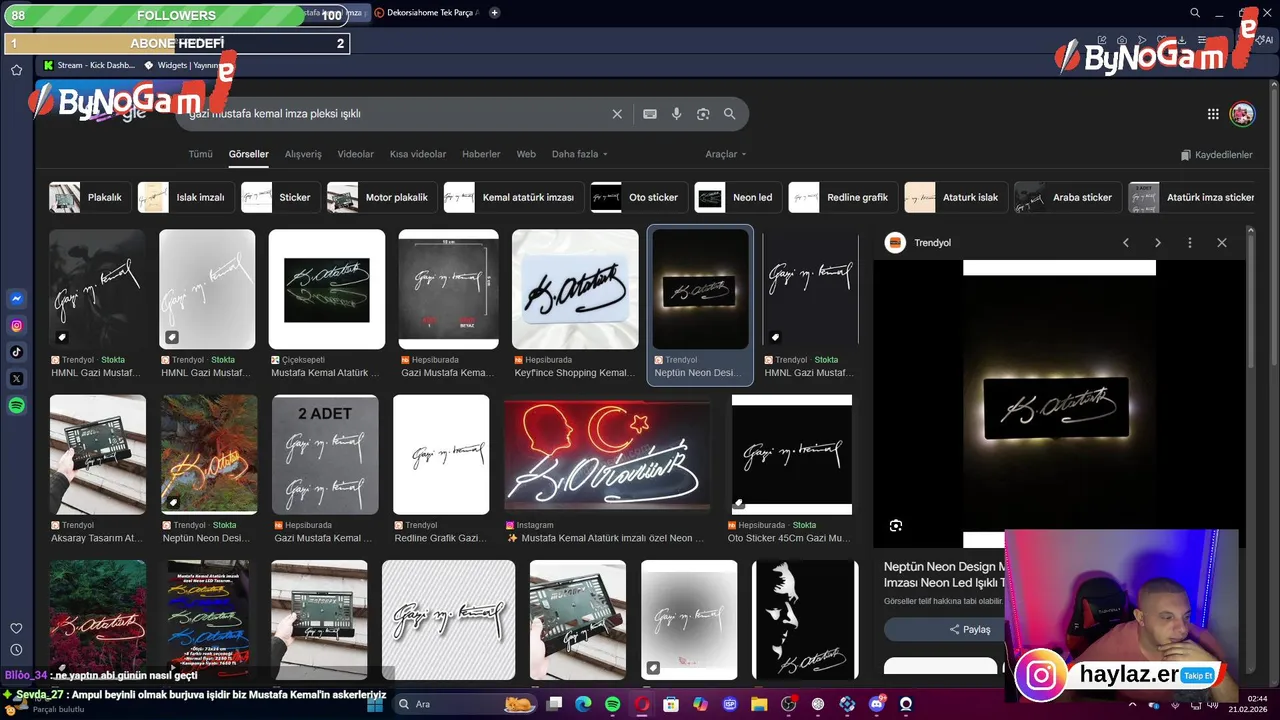Open Keyfince Shopping Kemal result thumbnail
The image size is (1280, 720).
coord(575,290)
